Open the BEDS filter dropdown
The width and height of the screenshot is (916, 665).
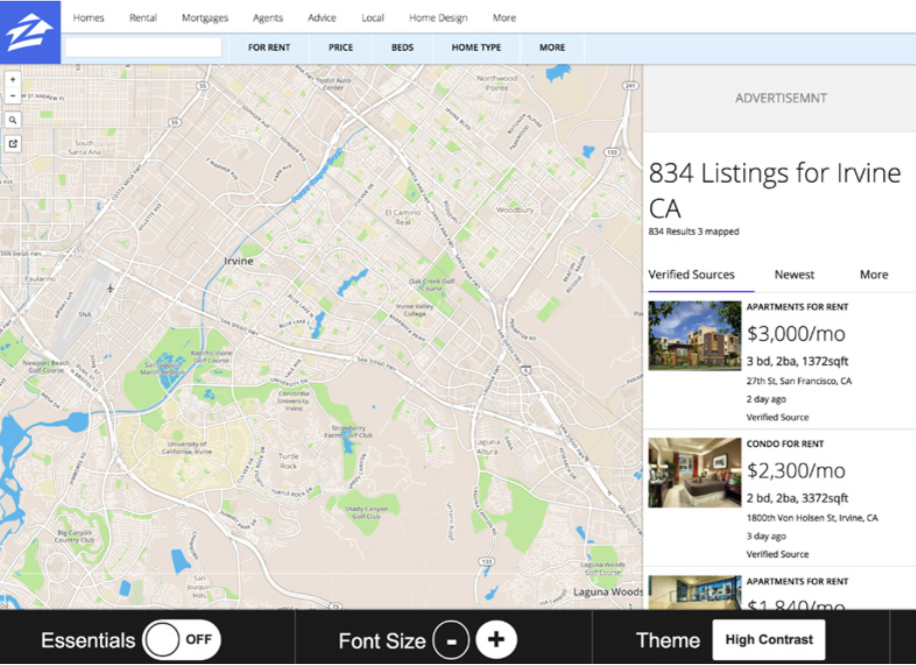pos(402,48)
